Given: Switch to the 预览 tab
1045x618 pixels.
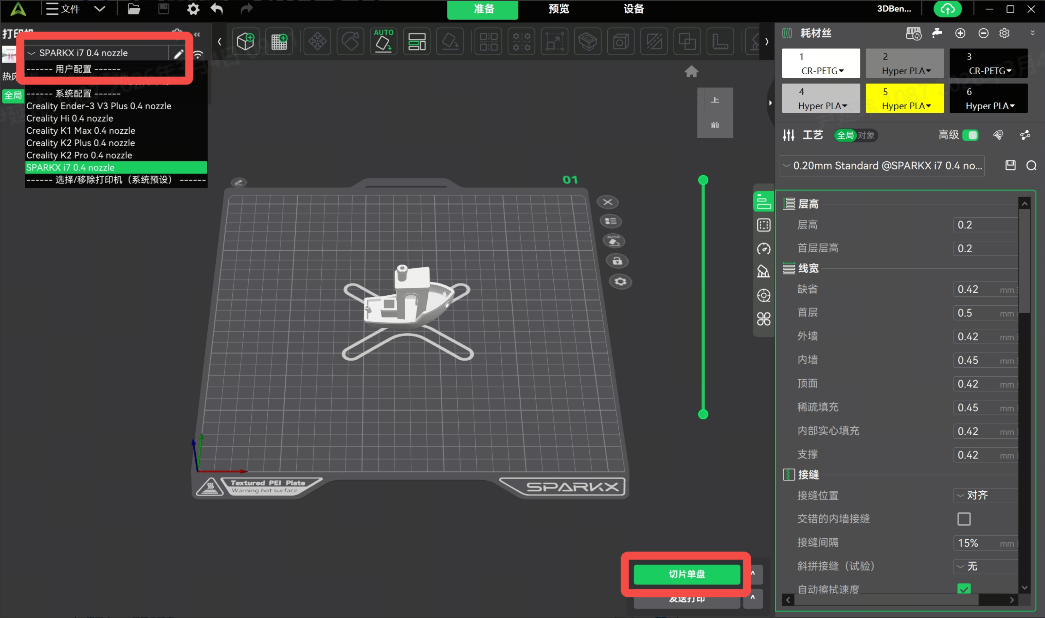Looking at the screenshot, I should coord(559,9).
